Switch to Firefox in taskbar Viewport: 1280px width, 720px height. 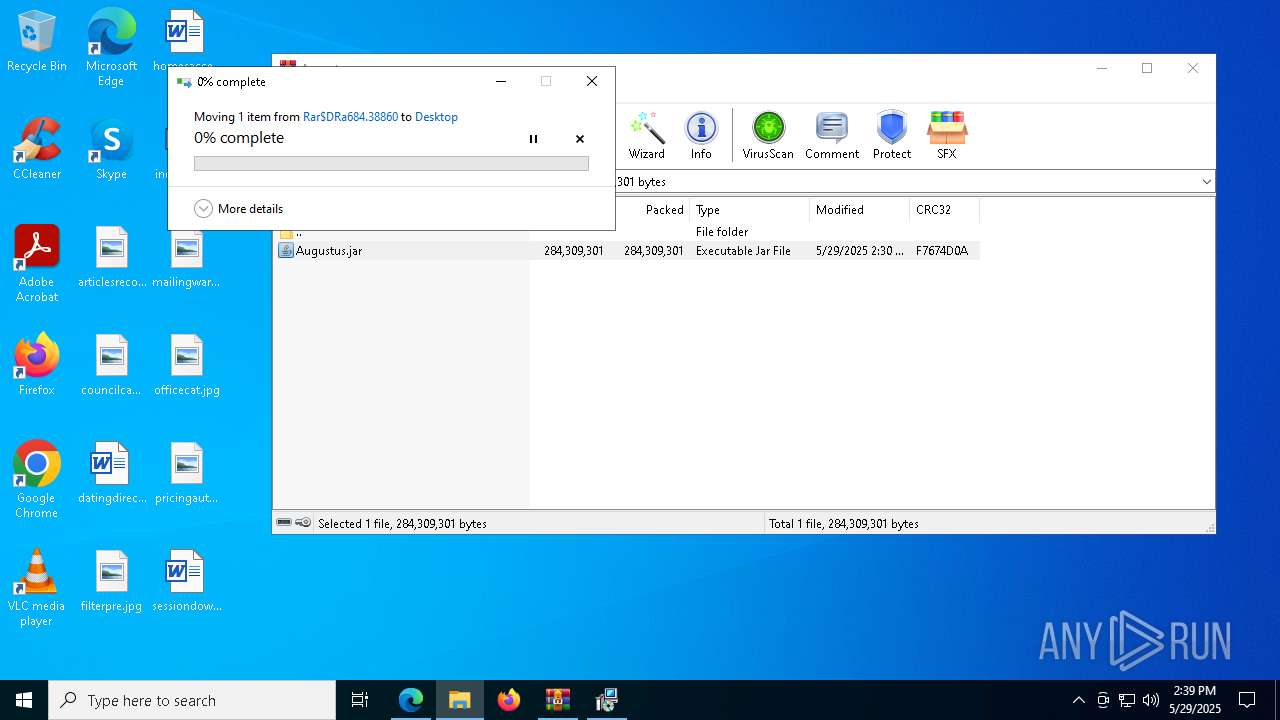(x=509, y=700)
